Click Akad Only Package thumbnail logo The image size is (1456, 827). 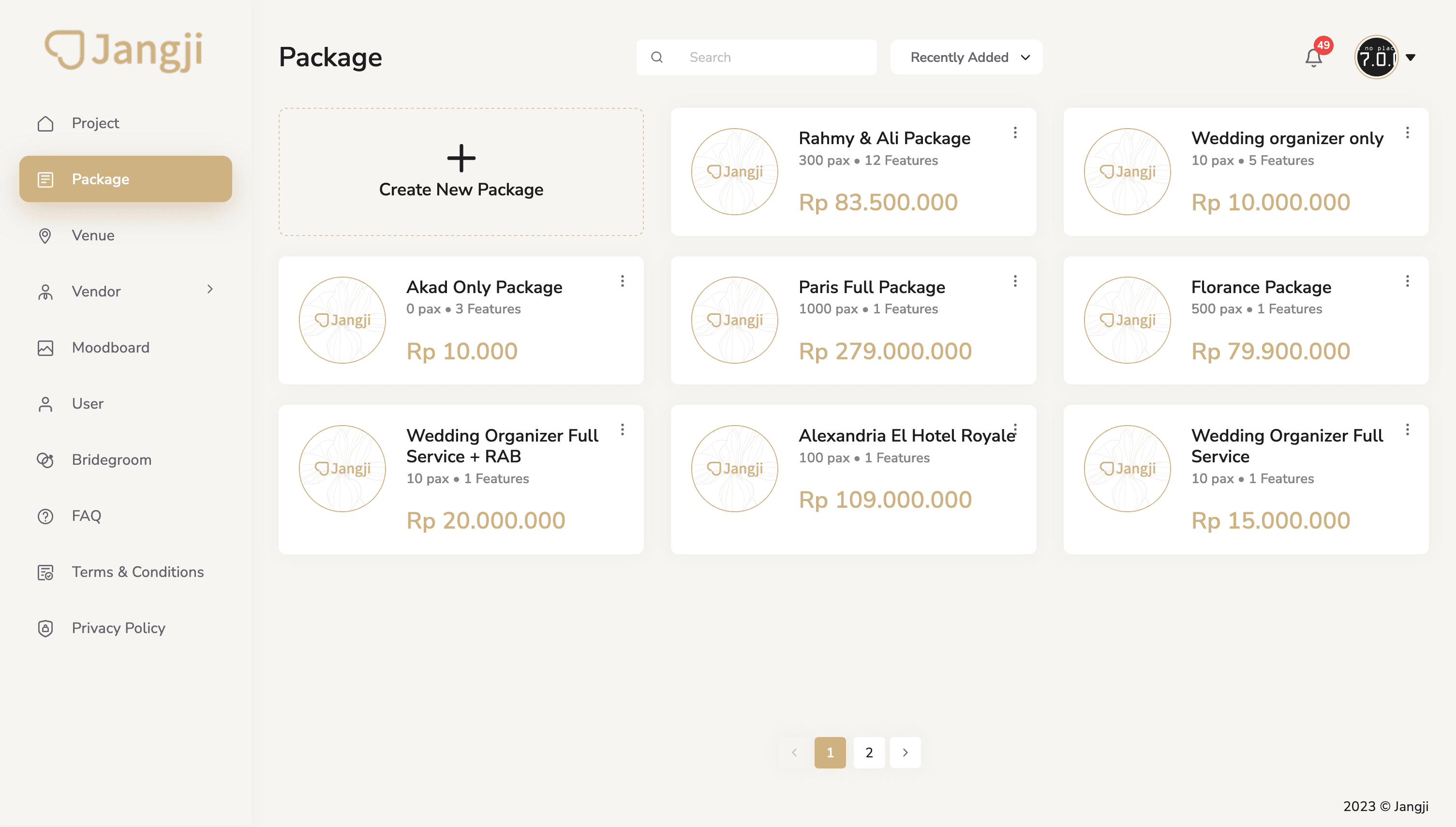[342, 320]
